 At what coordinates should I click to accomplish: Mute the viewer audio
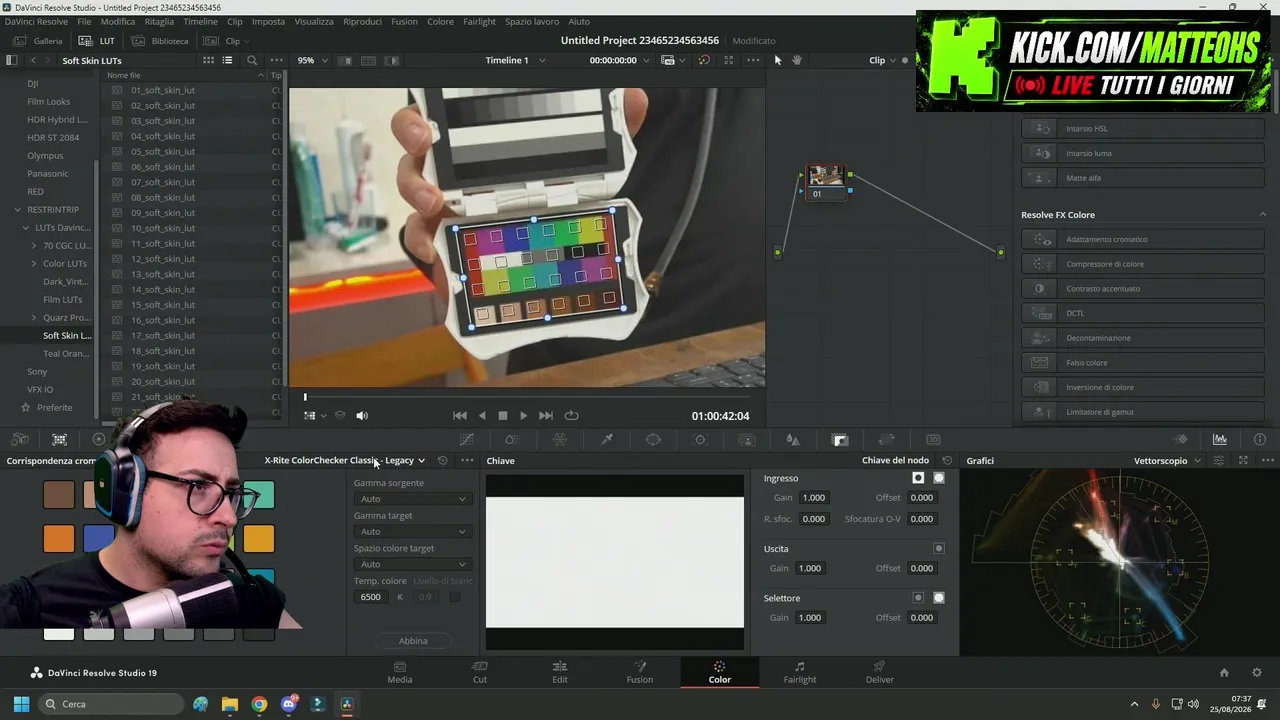click(x=362, y=416)
